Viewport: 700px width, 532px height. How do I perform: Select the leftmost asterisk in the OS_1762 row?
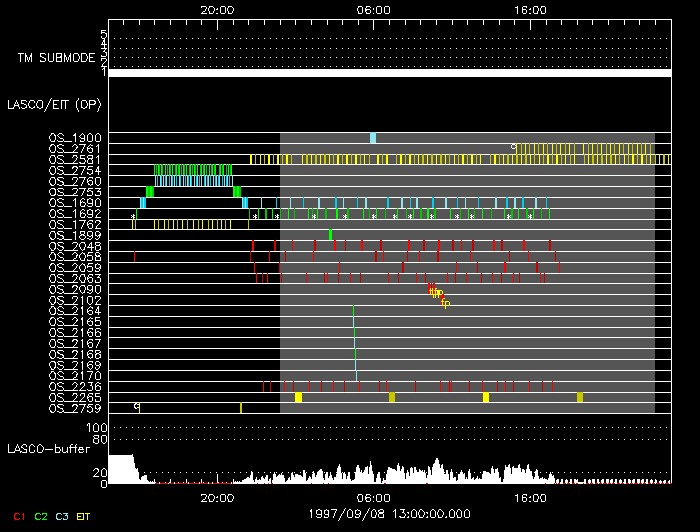133,215
